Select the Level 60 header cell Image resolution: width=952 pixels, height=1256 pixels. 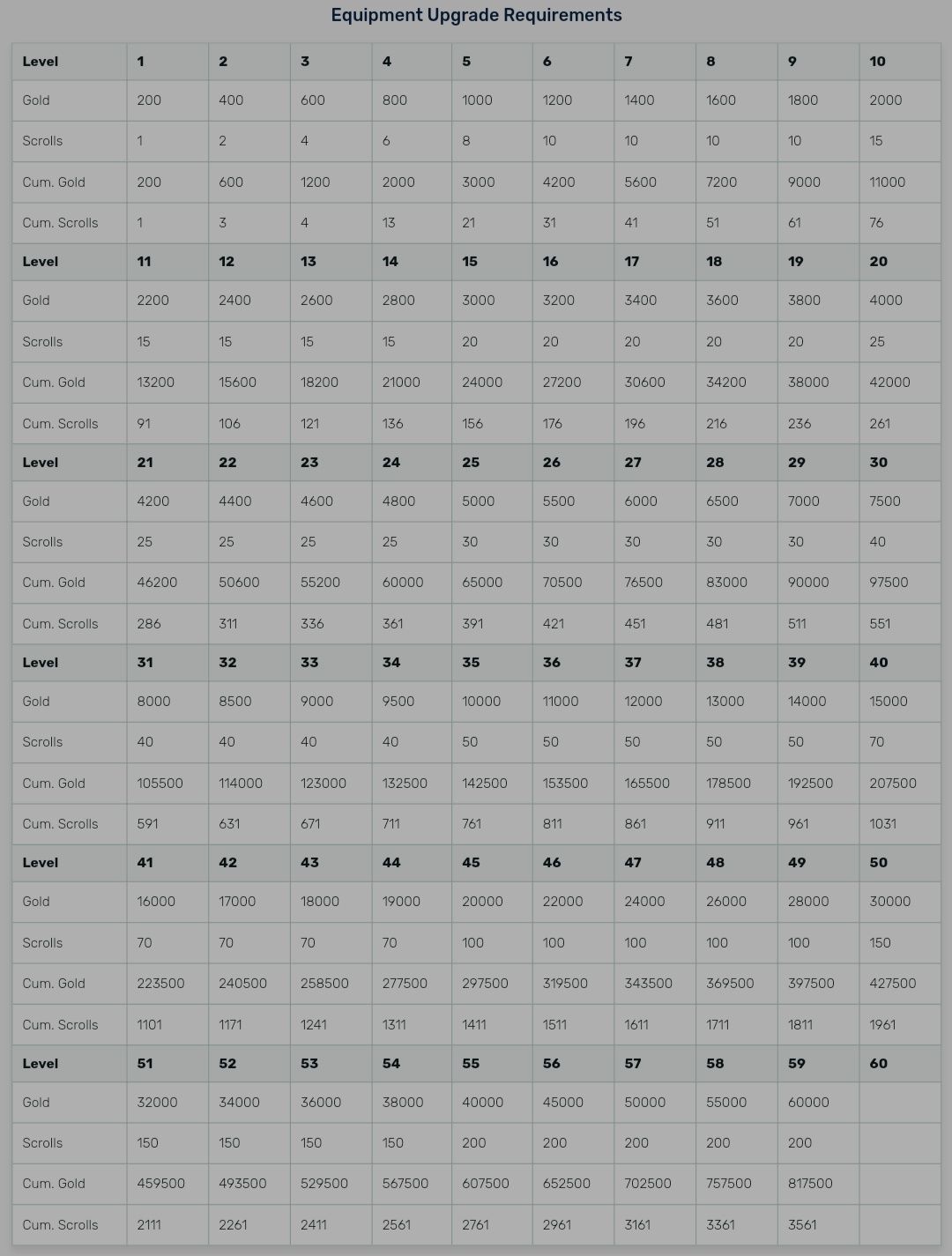pyautogui.click(x=878, y=1063)
